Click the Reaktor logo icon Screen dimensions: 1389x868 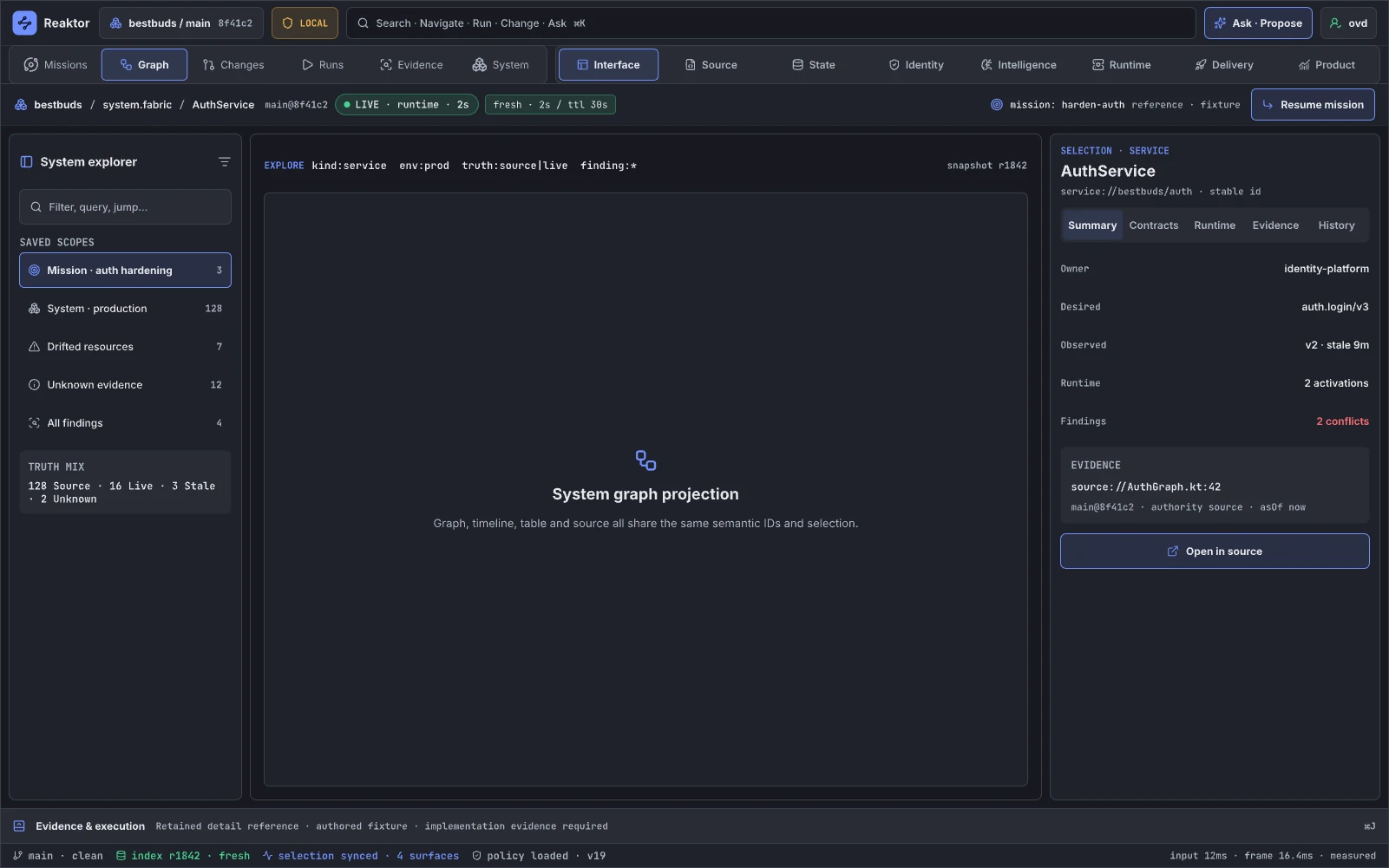[x=24, y=23]
